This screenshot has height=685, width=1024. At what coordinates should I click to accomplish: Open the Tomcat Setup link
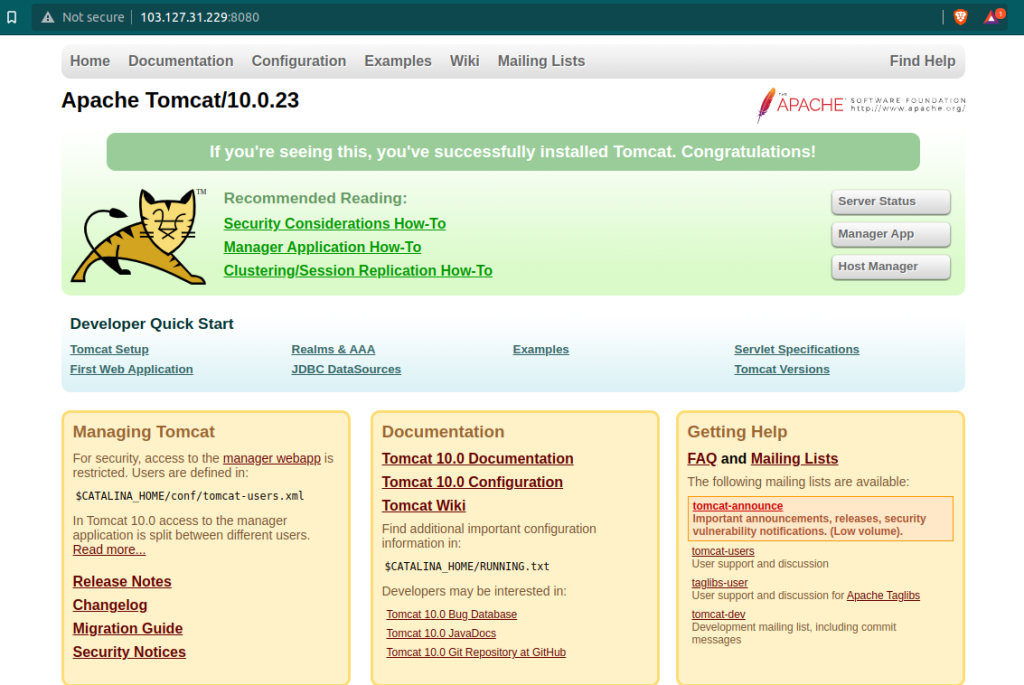click(109, 349)
